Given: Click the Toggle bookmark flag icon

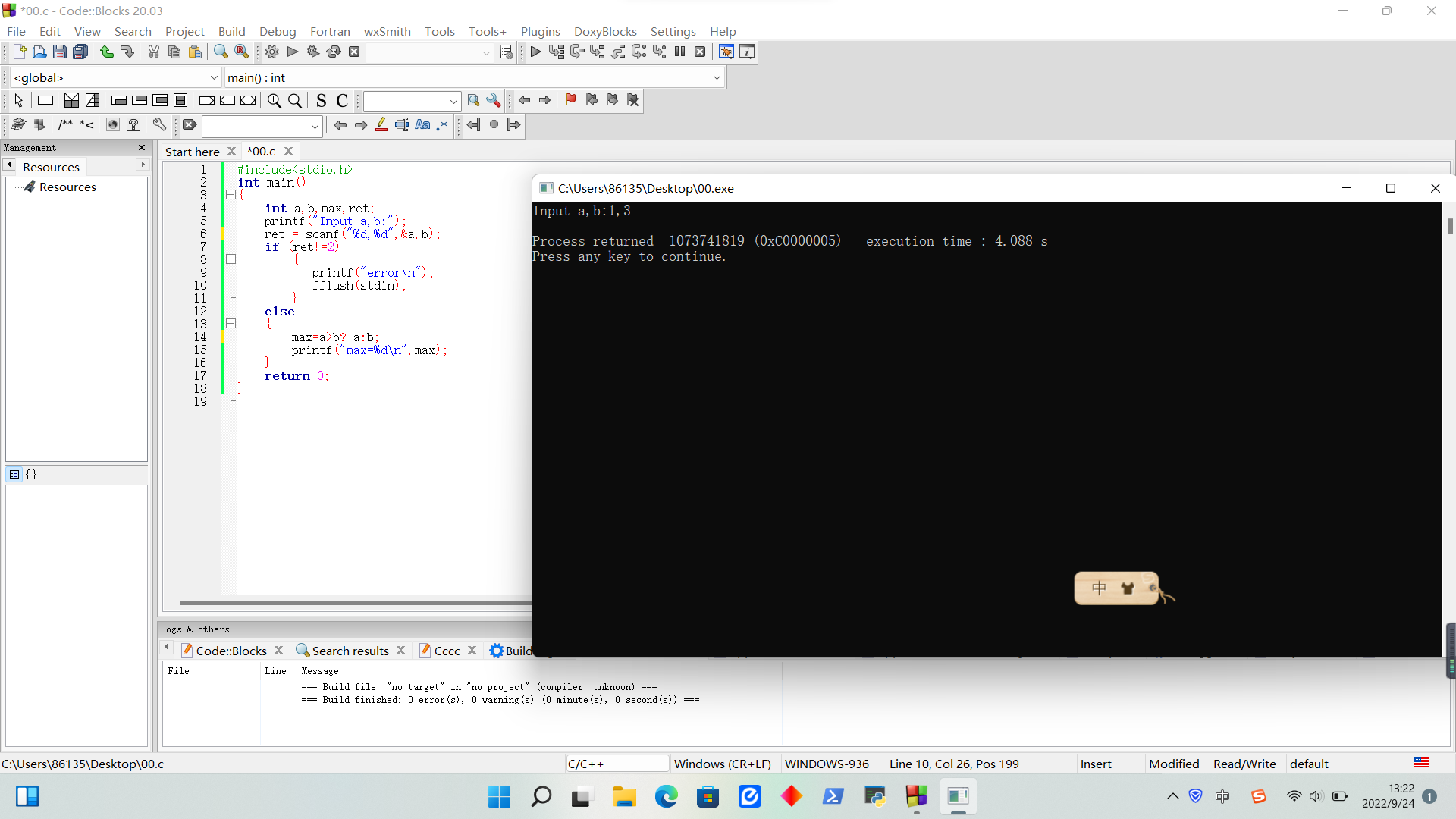Looking at the screenshot, I should [570, 100].
